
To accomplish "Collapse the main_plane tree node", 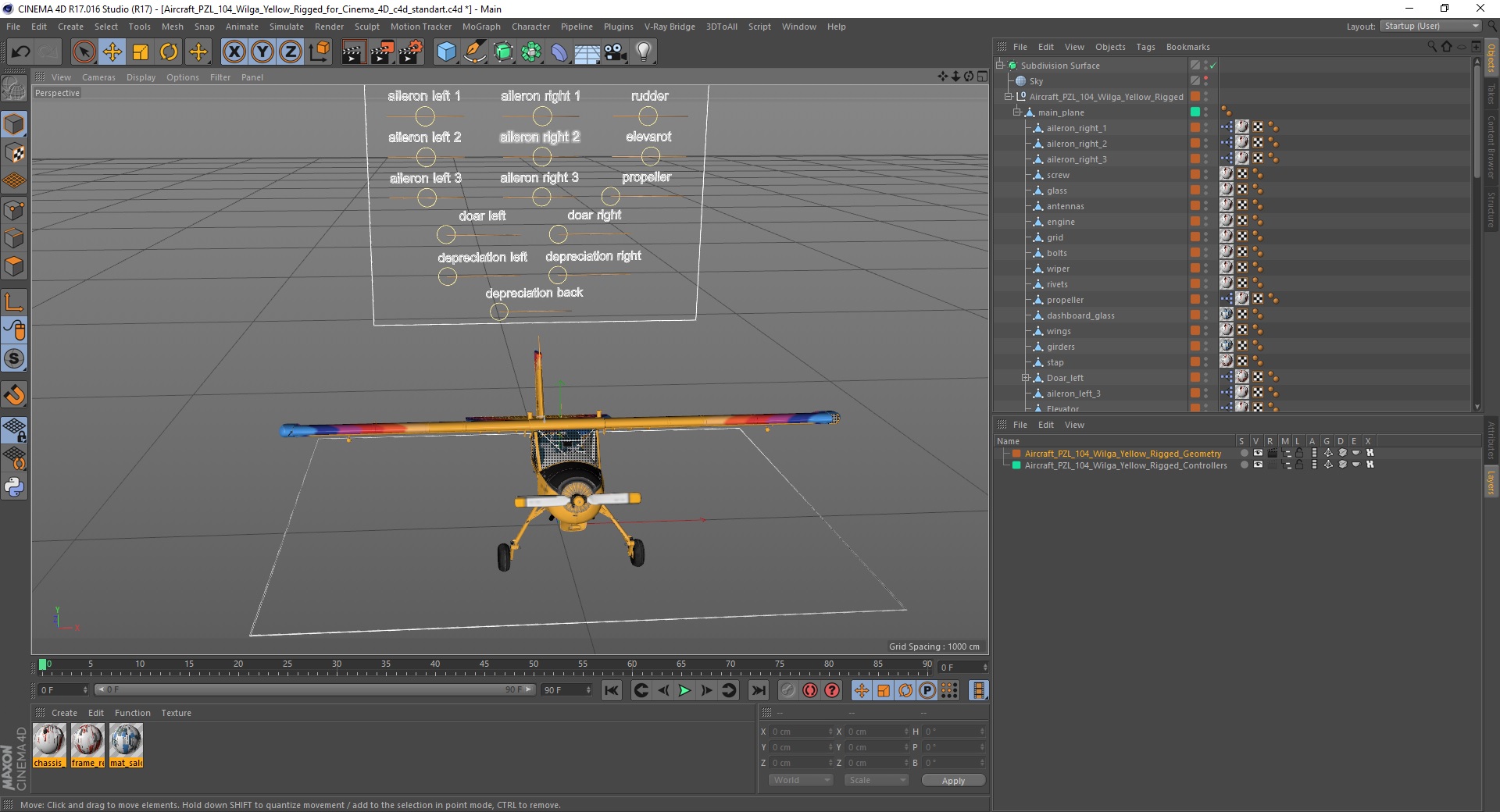I will tap(1016, 112).
